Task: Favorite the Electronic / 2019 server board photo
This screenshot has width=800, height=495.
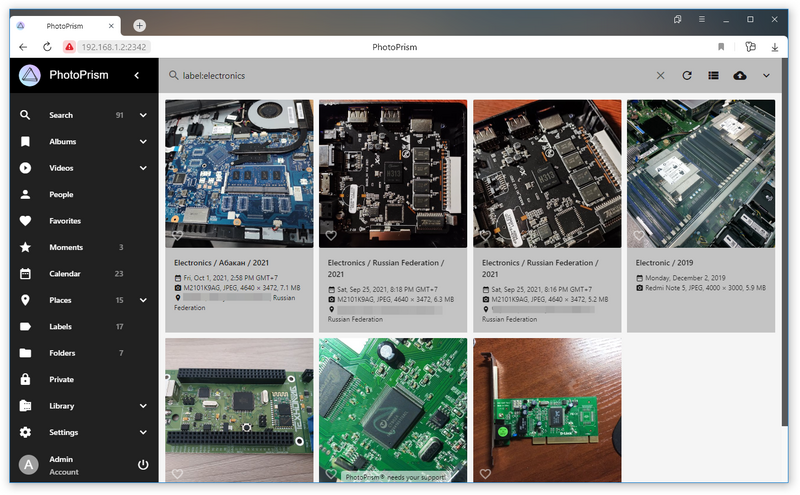Action: (639, 235)
